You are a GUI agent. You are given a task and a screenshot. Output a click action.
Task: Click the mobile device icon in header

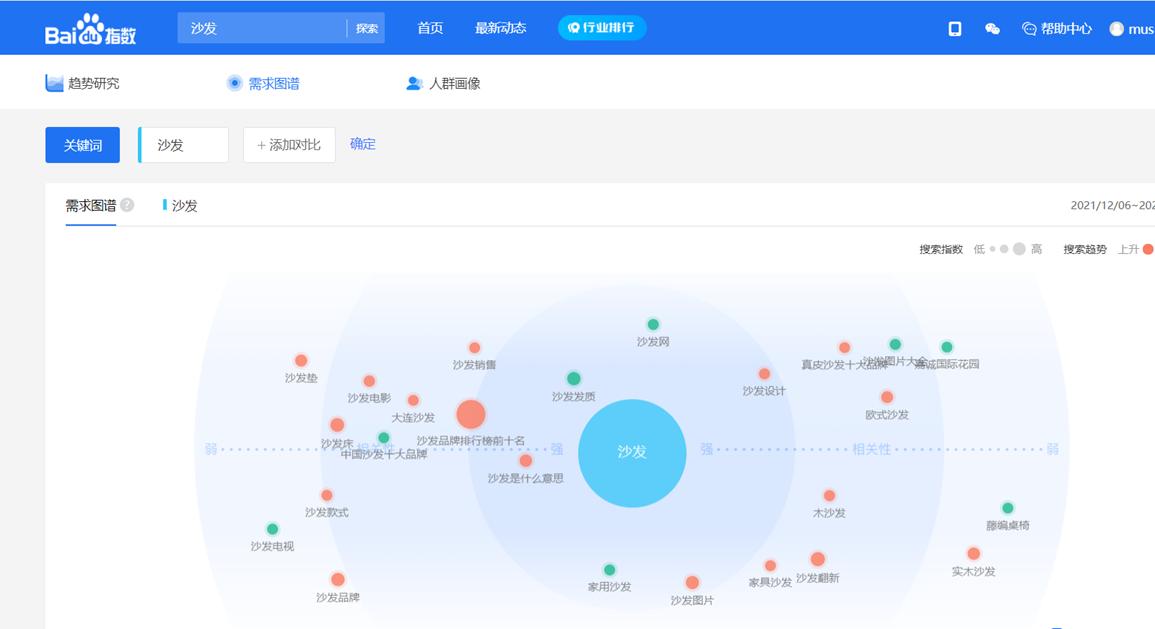(955, 29)
